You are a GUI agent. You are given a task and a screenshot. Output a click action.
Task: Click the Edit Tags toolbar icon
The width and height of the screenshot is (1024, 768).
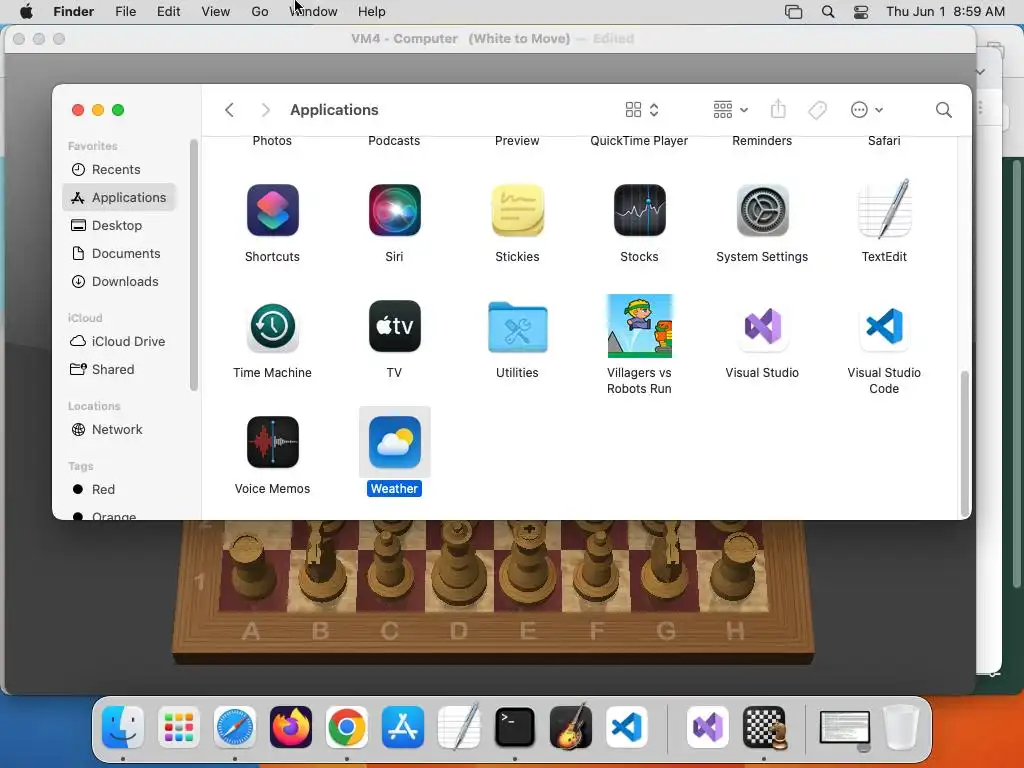click(x=817, y=110)
